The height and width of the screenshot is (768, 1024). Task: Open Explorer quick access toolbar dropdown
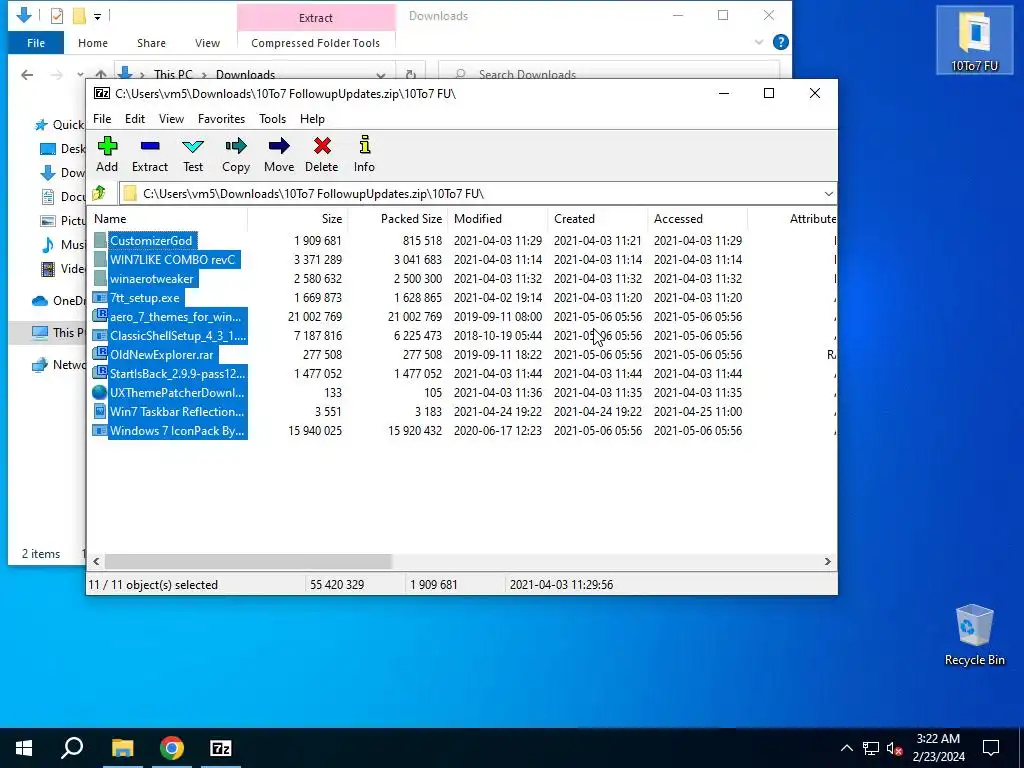[97, 16]
